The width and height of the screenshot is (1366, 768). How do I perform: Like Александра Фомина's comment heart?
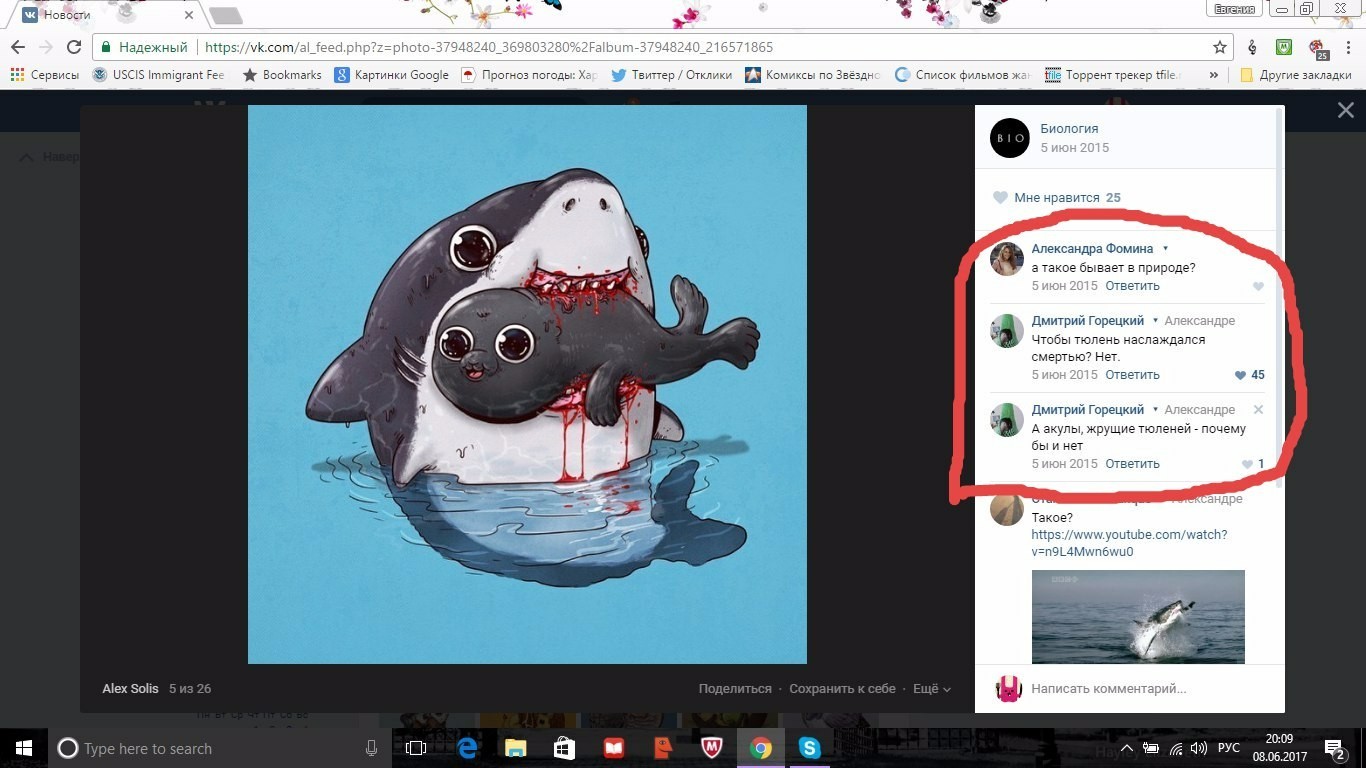click(1258, 287)
